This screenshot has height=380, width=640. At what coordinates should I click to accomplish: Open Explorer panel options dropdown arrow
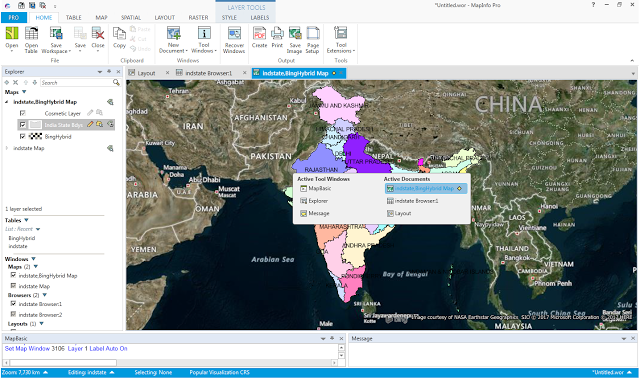[100, 72]
